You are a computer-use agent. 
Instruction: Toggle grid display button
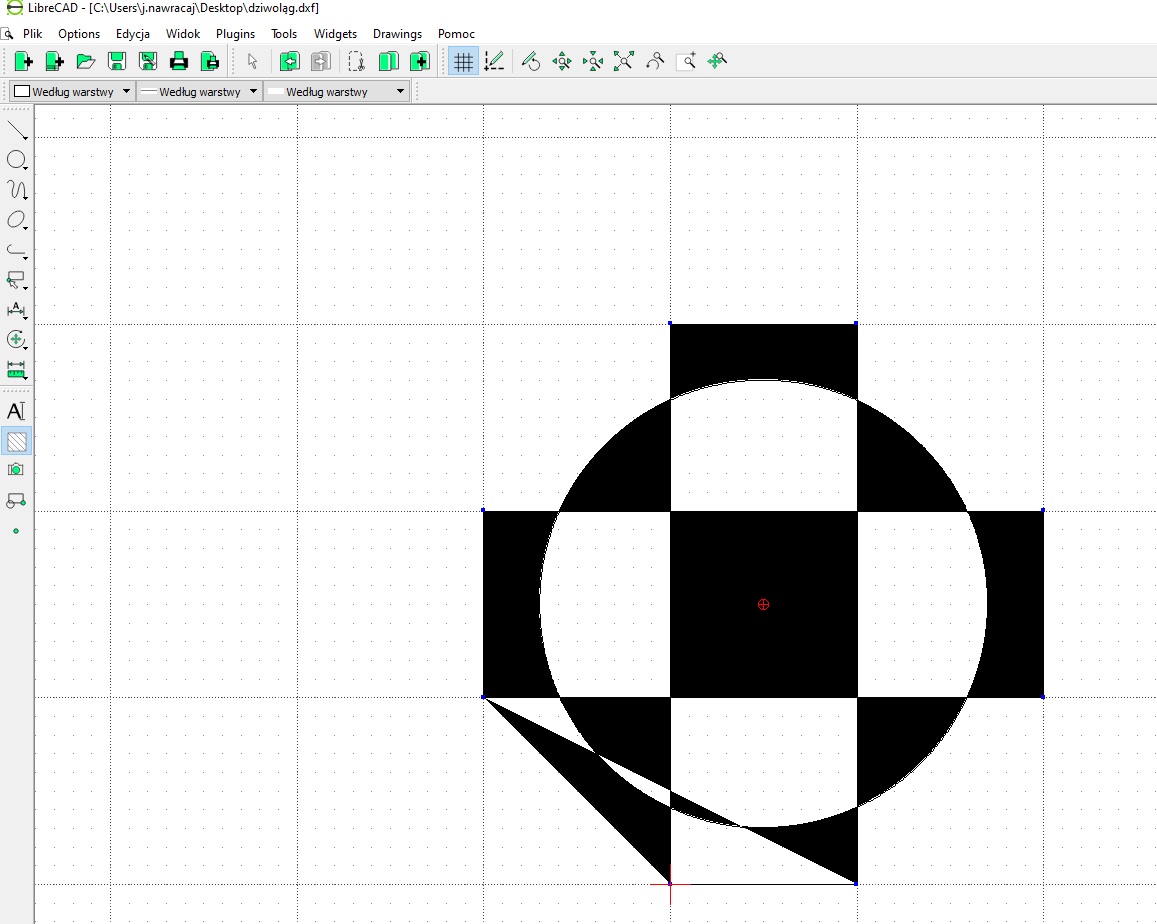[x=463, y=61]
